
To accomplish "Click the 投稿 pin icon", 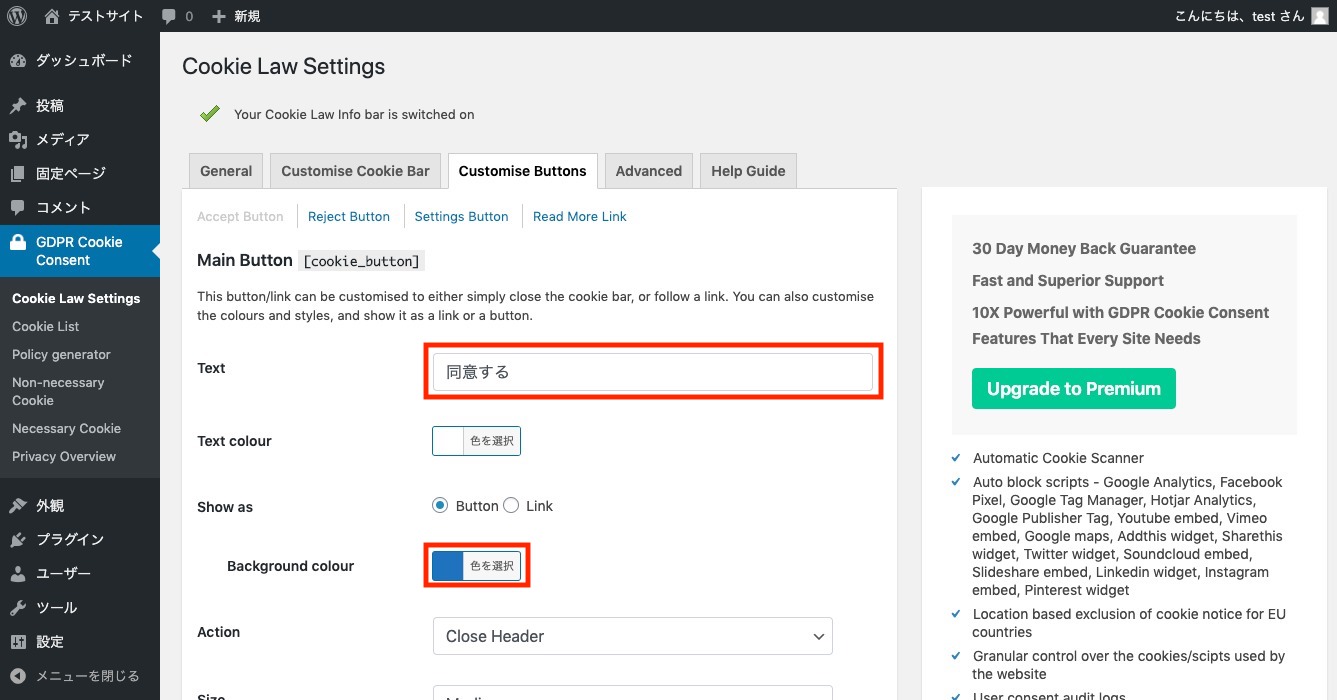I will click(x=18, y=105).
